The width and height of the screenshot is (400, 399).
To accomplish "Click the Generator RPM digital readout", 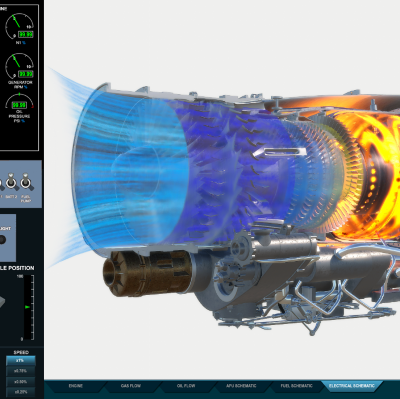I will [x=25, y=74].
